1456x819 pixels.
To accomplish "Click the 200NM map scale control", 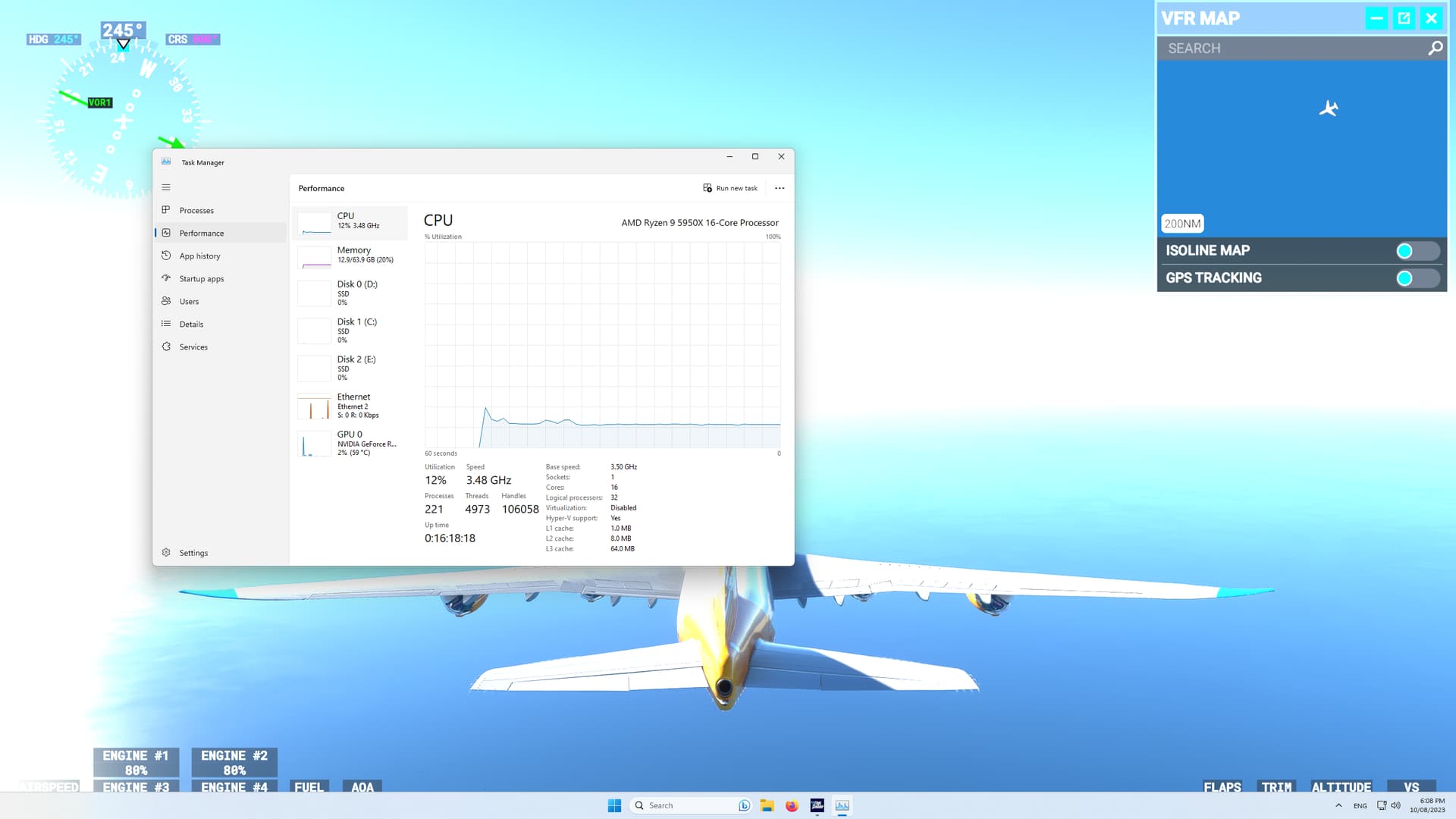I will [x=1182, y=224].
